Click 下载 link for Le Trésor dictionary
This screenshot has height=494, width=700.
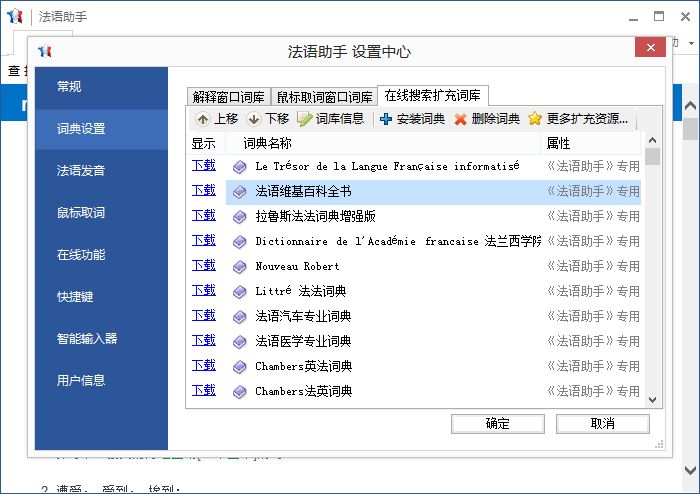pos(204,166)
